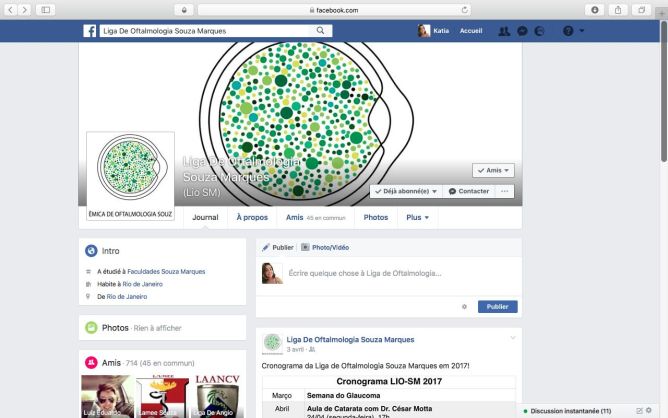
Task: Open the Photos tab
Action: (x=375, y=217)
